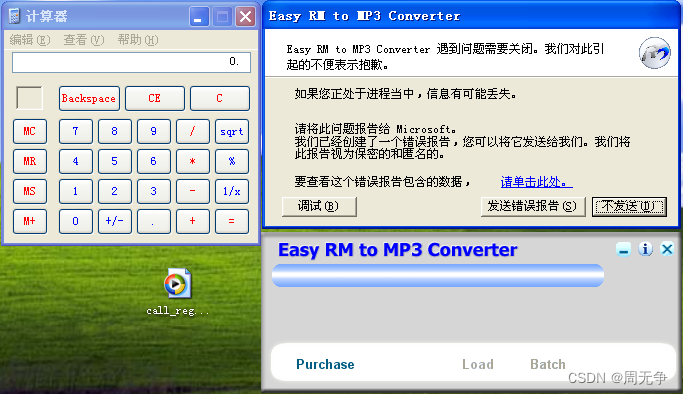Click digit 7 on the calculator

coord(76,131)
